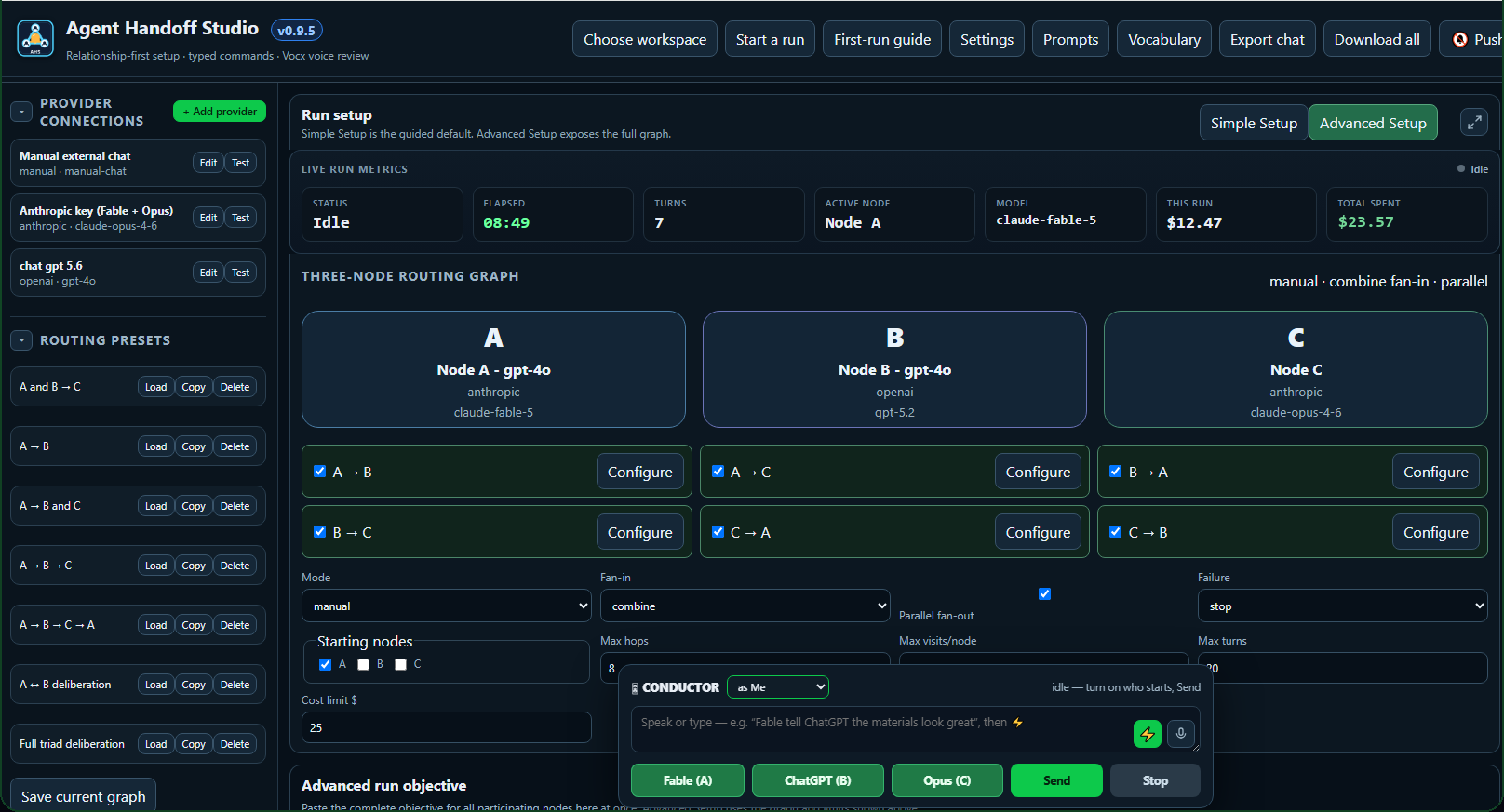Turn on Fable (A) in Conductor
Image resolution: width=1504 pixels, height=812 pixels.
coord(687,780)
